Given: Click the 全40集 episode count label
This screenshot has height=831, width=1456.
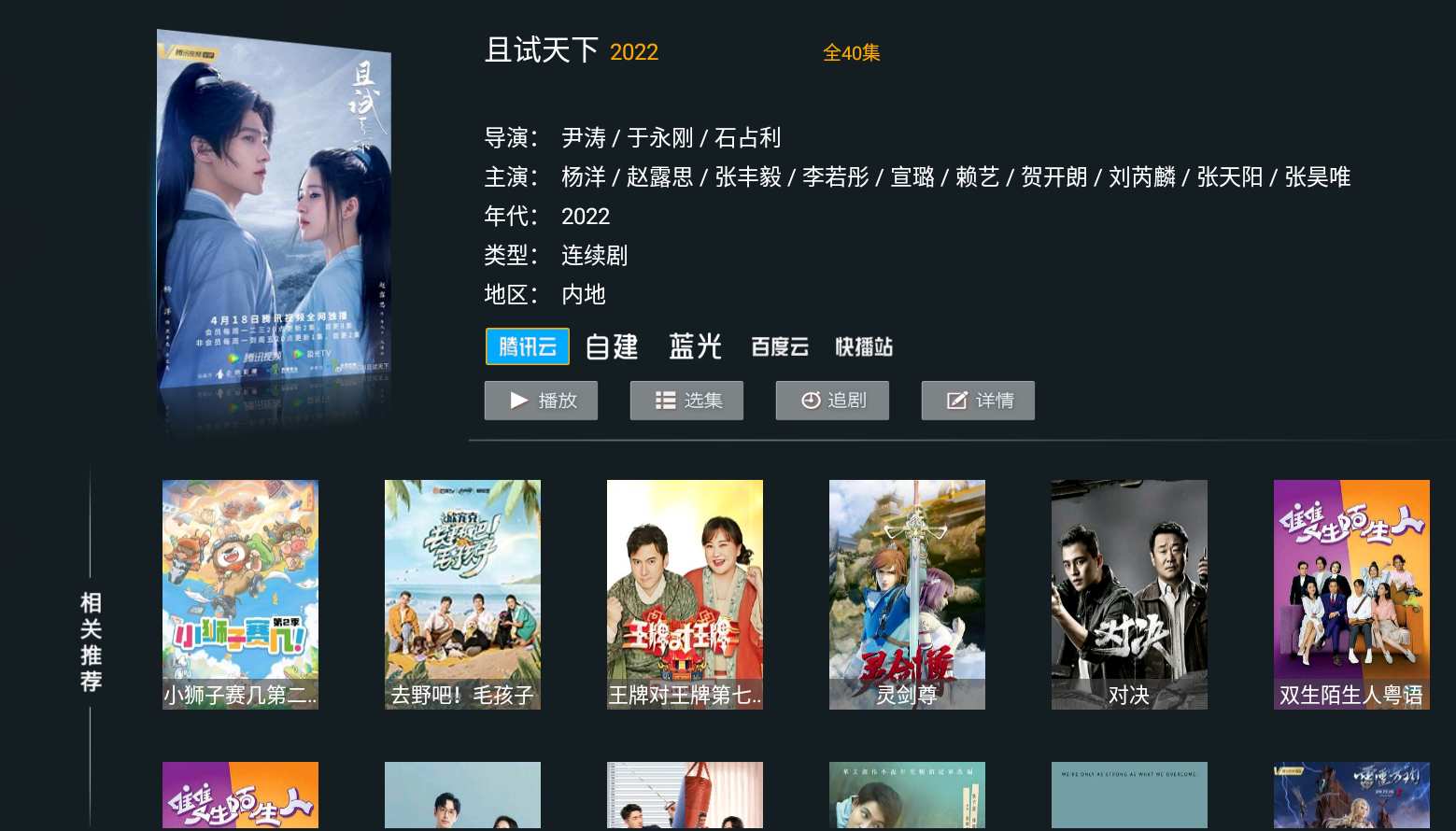Looking at the screenshot, I should click(x=851, y=53).
